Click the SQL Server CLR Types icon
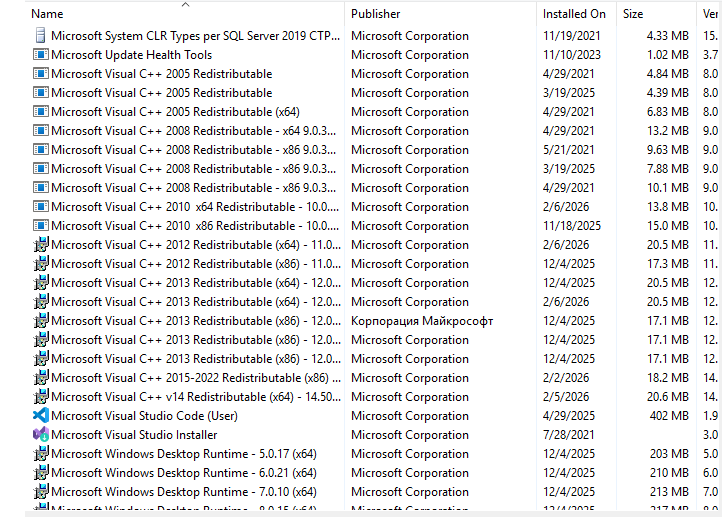722x517 pixels. point(41,36)
